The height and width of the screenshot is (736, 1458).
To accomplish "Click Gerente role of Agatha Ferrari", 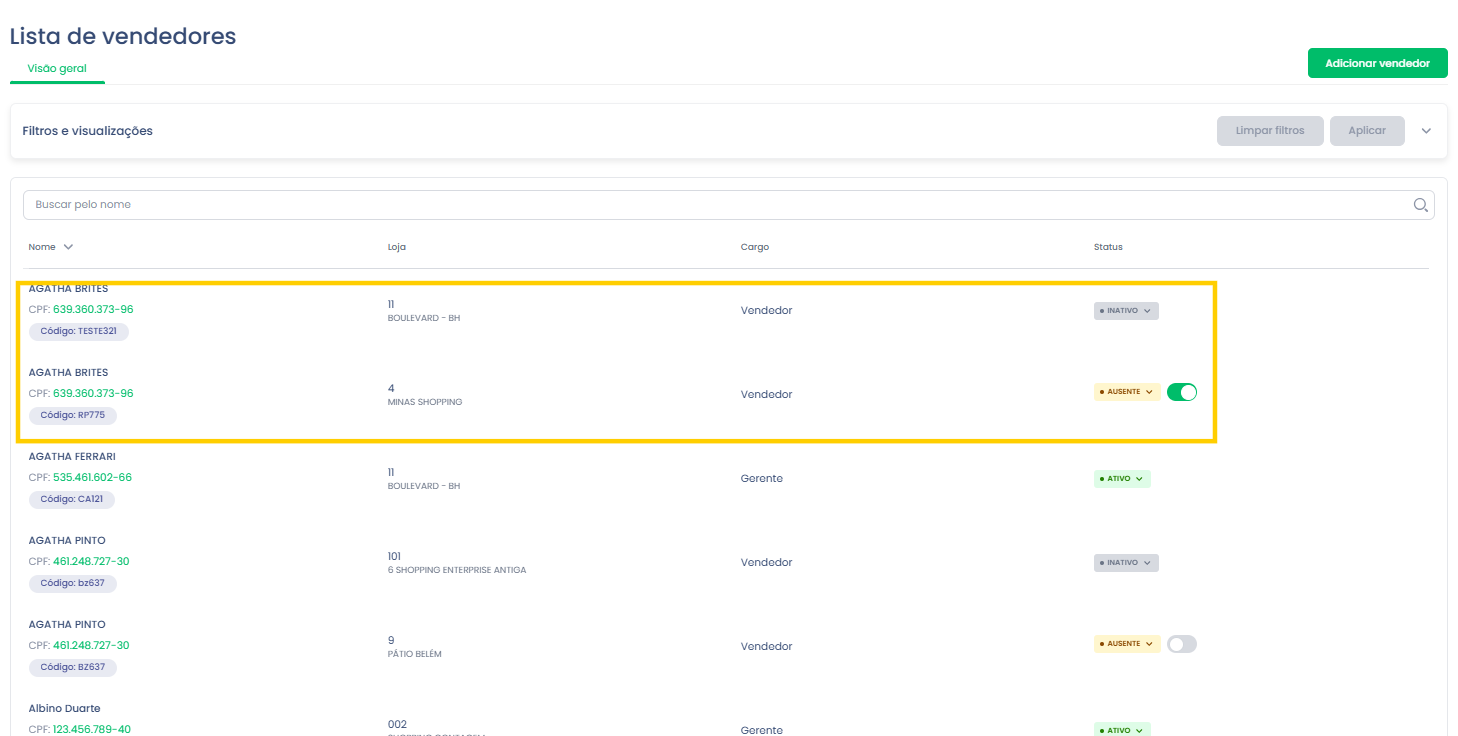I will pos(762,479).
